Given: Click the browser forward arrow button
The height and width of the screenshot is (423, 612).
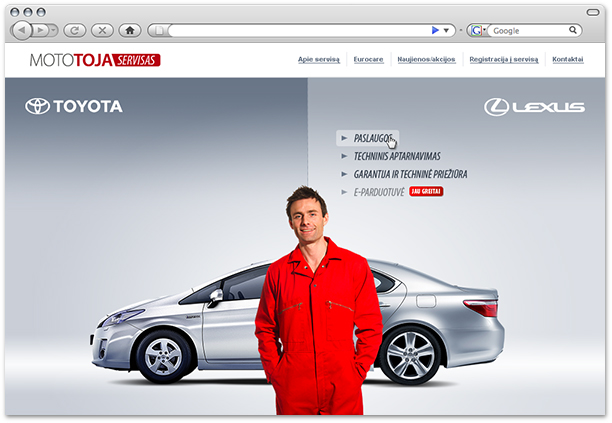Looking at the screenshot, I should click(40, 30).
